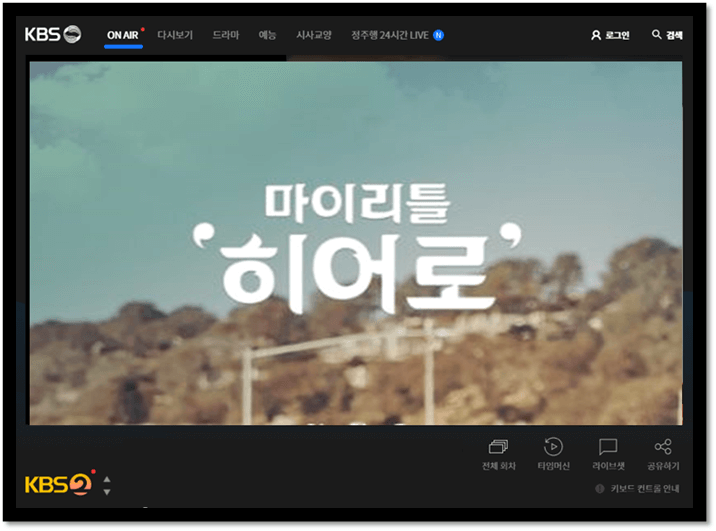Click the 공유하기 share icon
The height and width of the screenshot is (531, 716).
(663, 447)
